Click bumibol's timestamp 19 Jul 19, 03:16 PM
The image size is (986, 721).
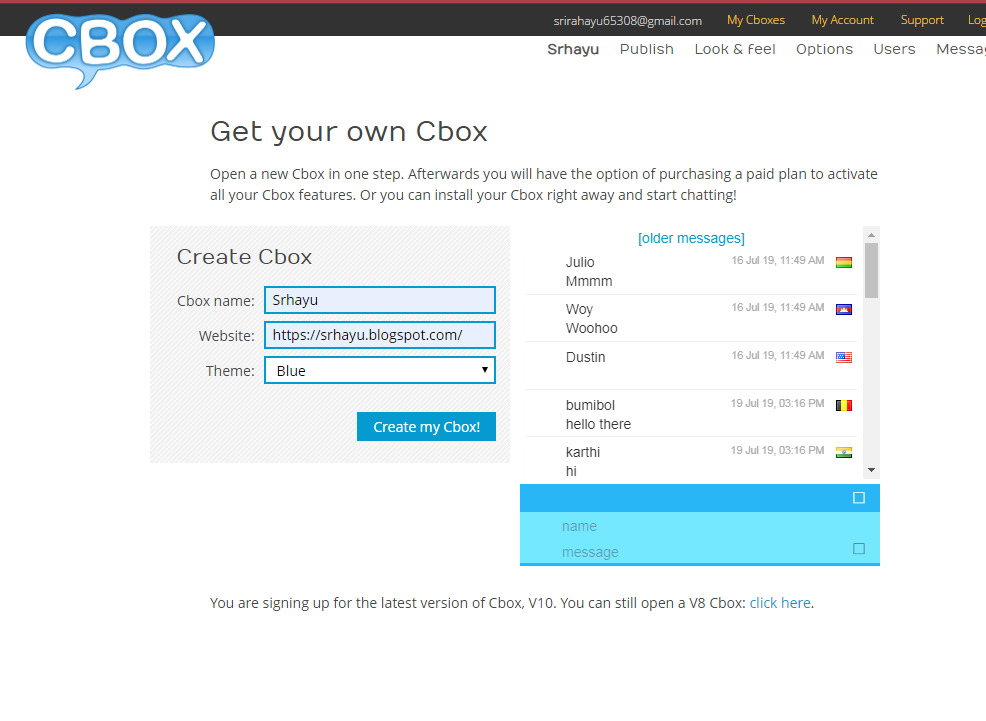(x=777, y=404)
